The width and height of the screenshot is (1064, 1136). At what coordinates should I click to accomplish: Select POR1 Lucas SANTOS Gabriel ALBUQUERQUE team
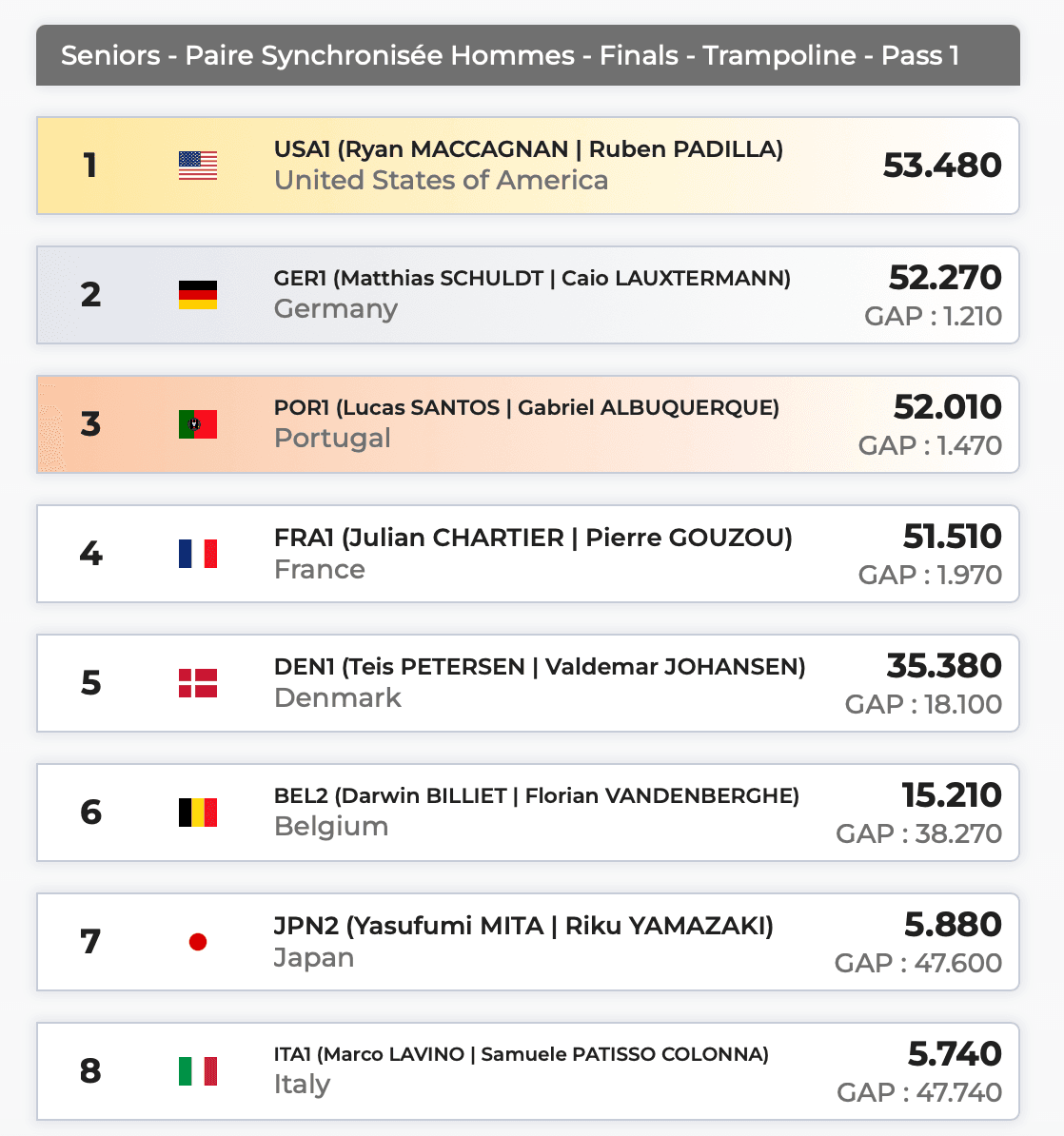[526, 408]
